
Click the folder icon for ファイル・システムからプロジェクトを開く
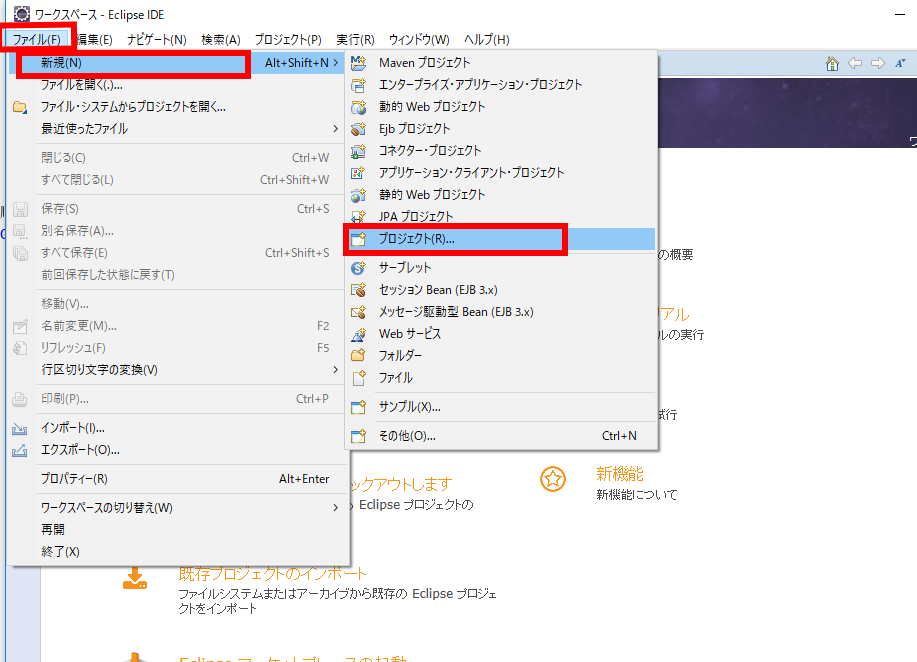20,107
